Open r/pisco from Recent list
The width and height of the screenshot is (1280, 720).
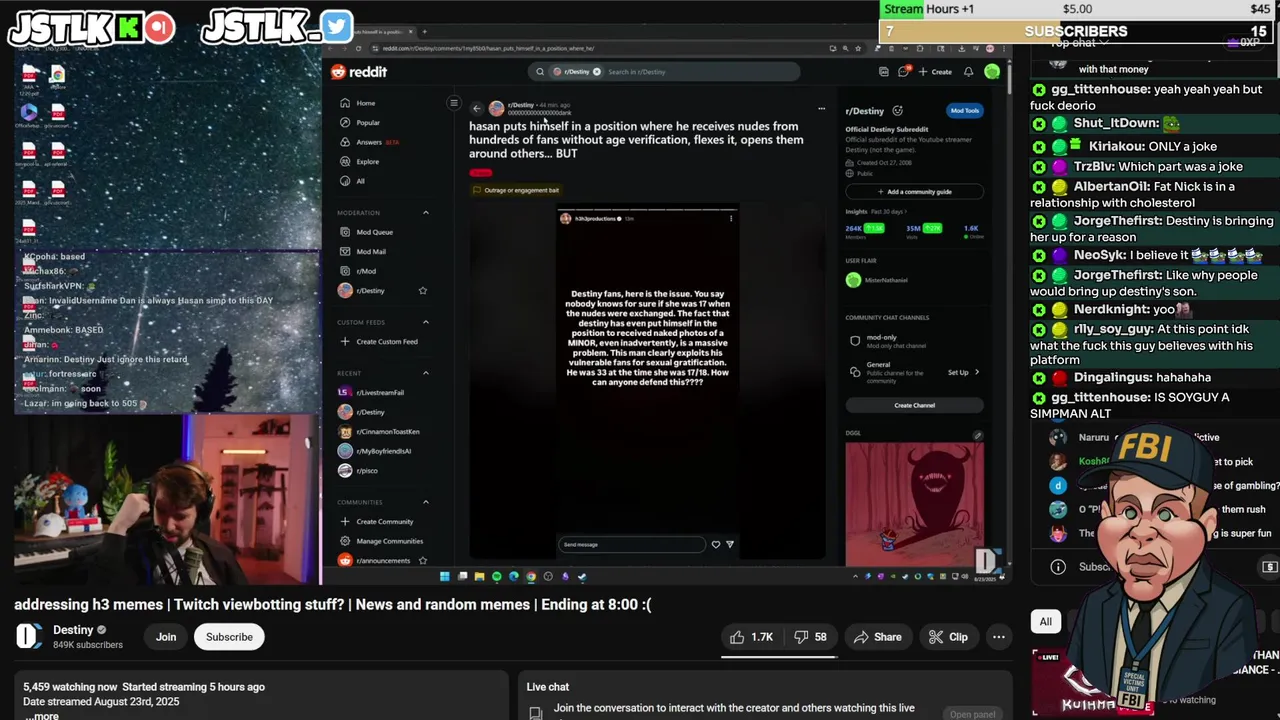(x=358, y=470)
